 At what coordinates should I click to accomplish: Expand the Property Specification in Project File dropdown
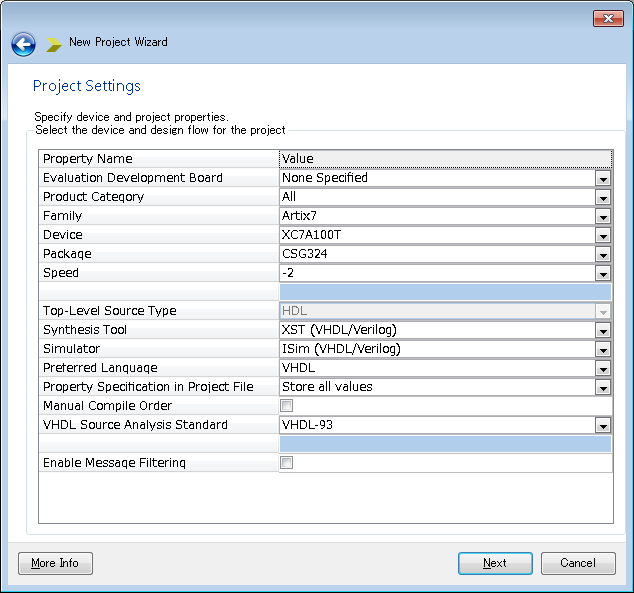pyautogui.click(x=603, y=387)
